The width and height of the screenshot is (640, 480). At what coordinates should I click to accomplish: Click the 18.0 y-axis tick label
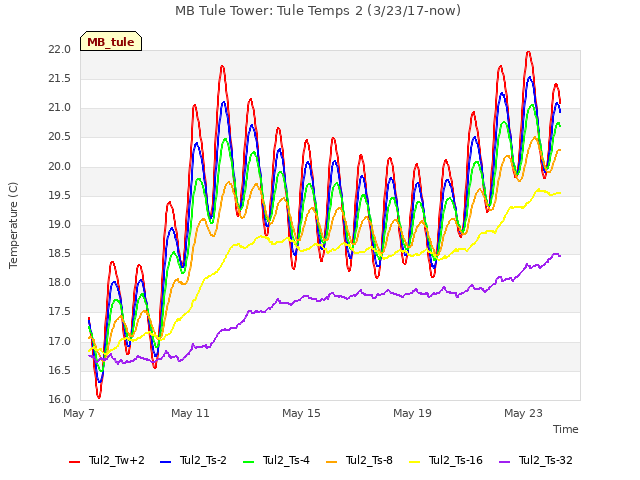coord(60,283)
